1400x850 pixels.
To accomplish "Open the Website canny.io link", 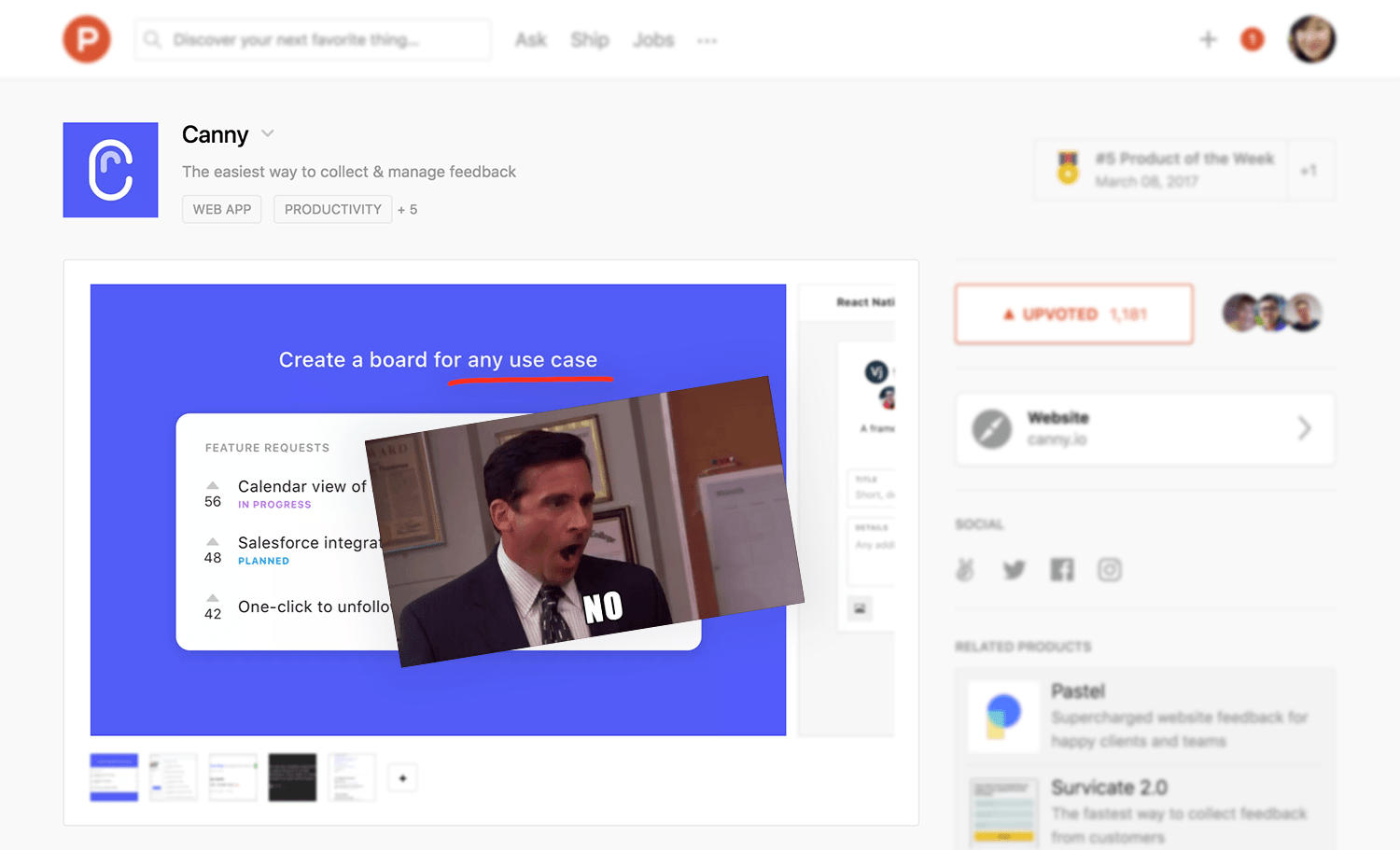I will (1144, 429).
